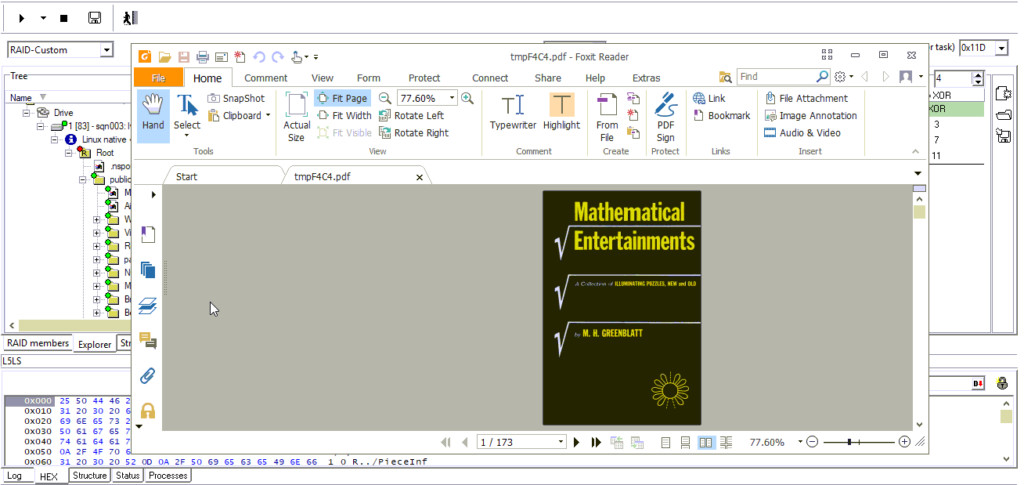Viewport: 1024px width, 485px height.
Task: Toggle Fit Page view mode
Action: click(x=343, y=98)
